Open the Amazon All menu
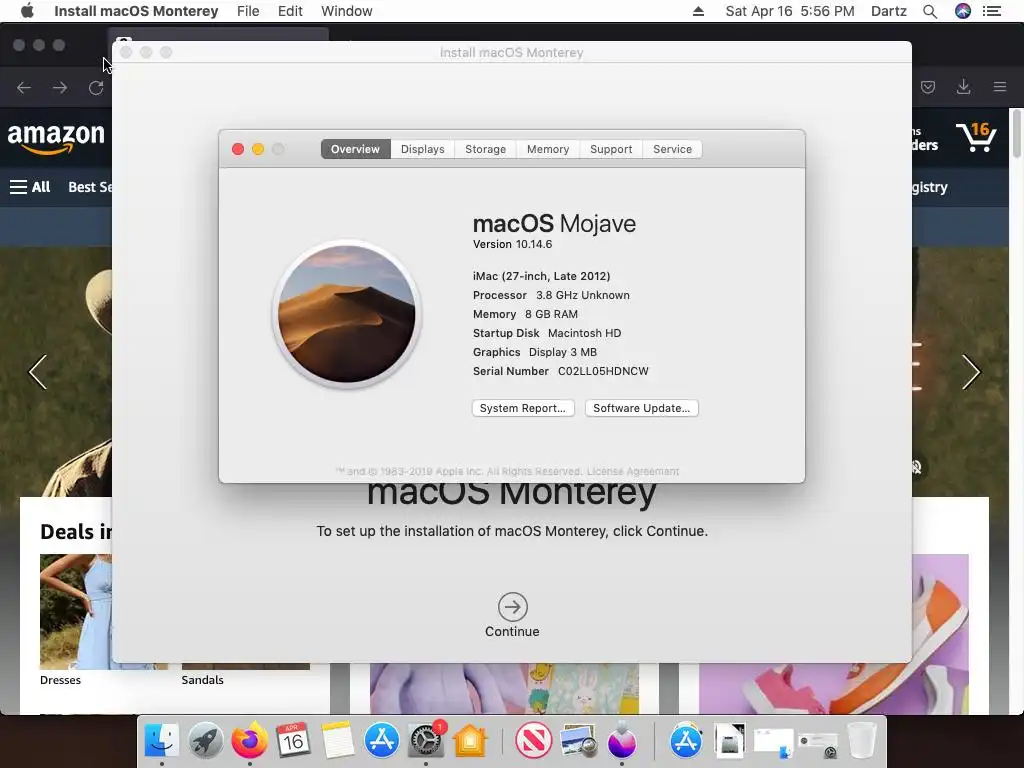 point(30,187)
